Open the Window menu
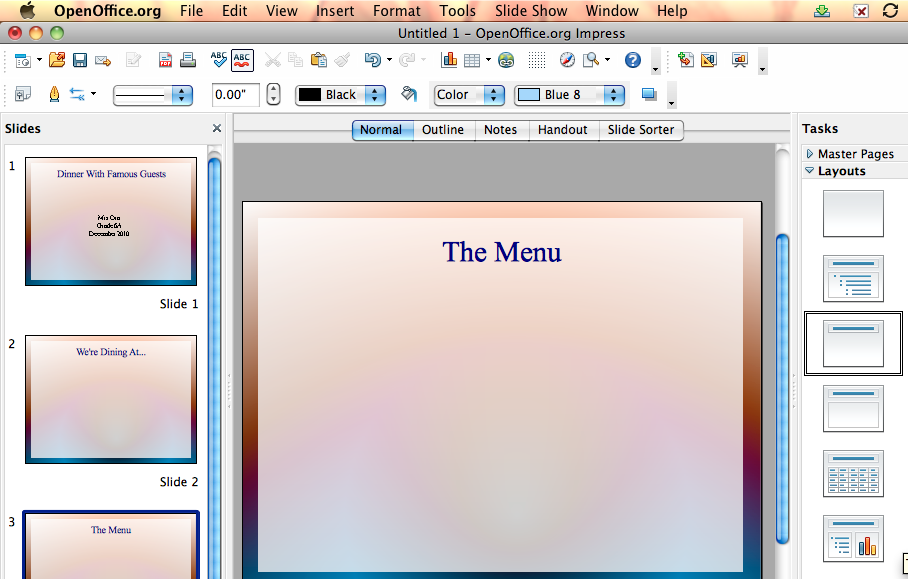 tap(612, 11)
